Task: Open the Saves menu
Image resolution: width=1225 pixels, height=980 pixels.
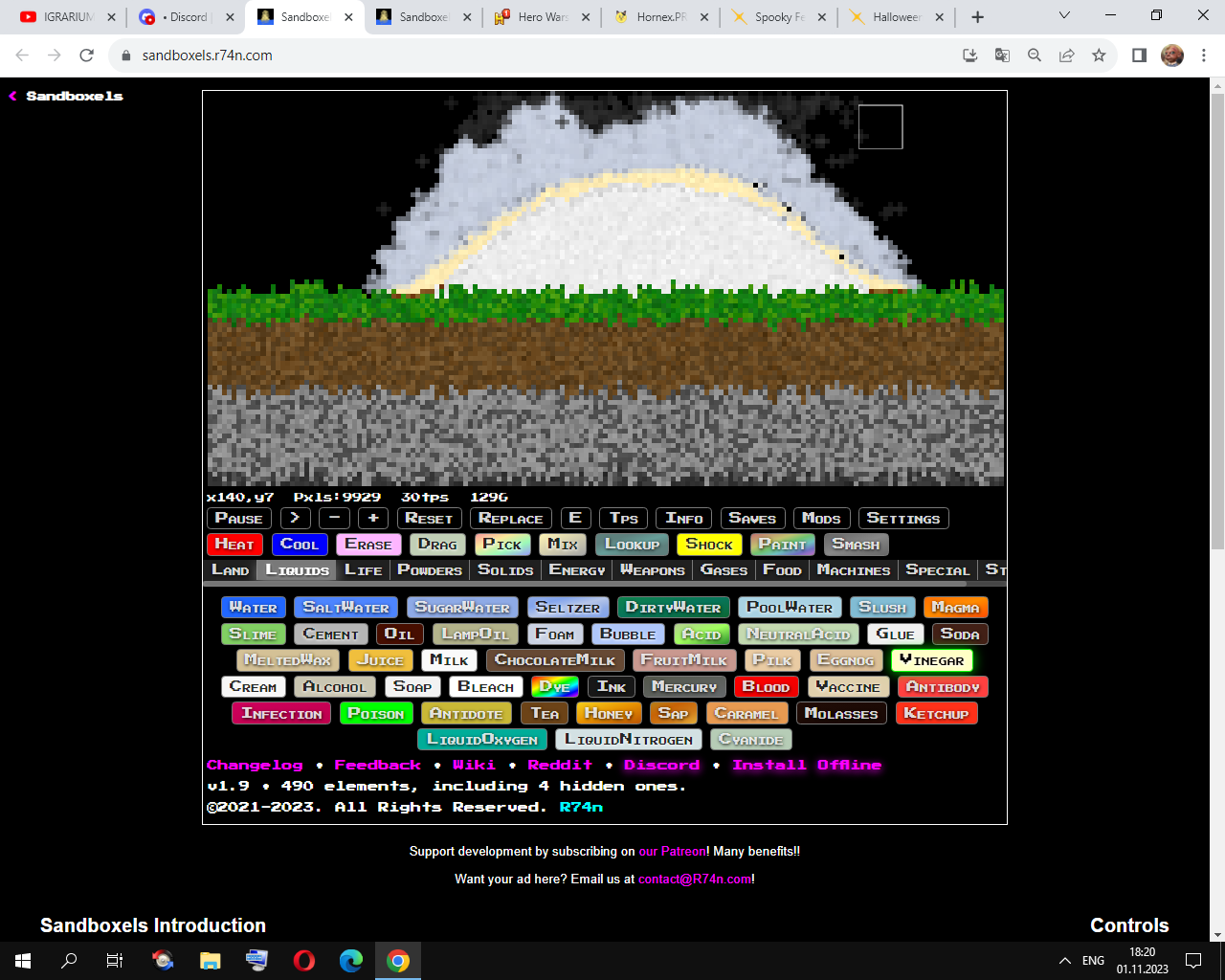Action: [753, 518]
